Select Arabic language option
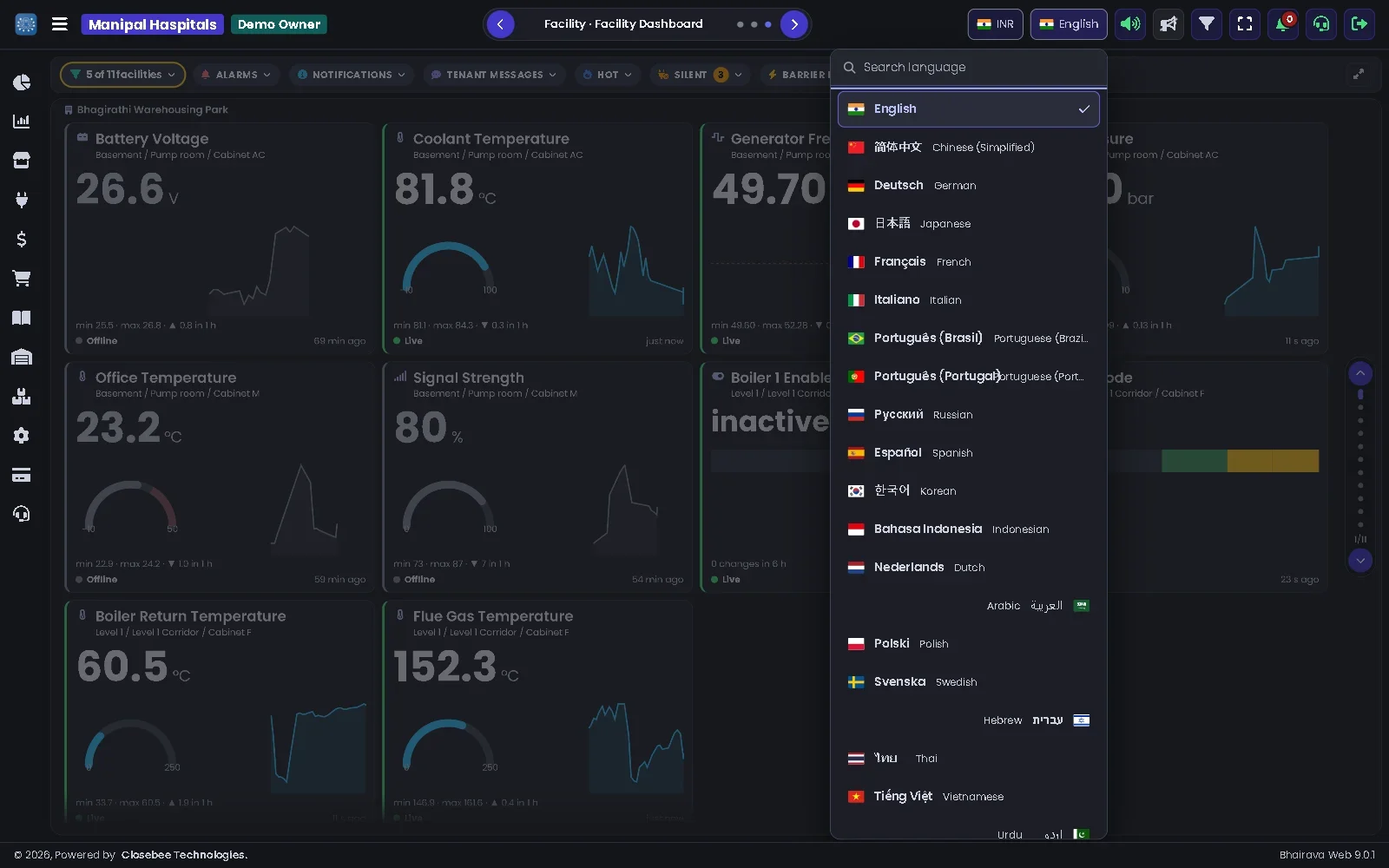 pos(969,606)
